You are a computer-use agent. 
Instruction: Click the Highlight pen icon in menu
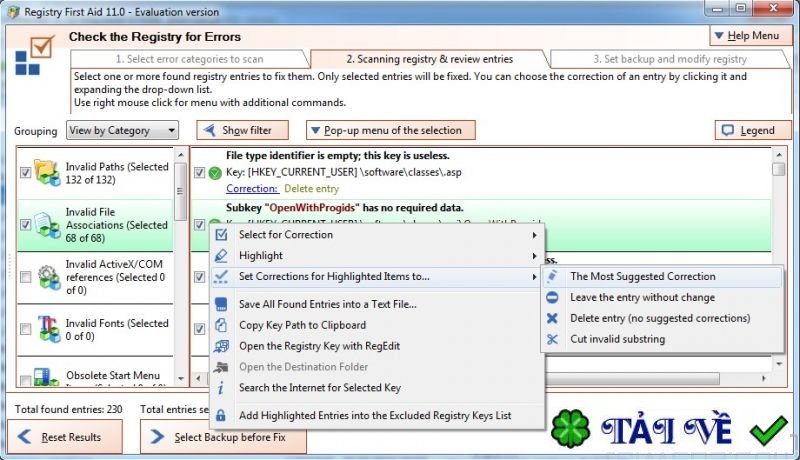(221, 255)
